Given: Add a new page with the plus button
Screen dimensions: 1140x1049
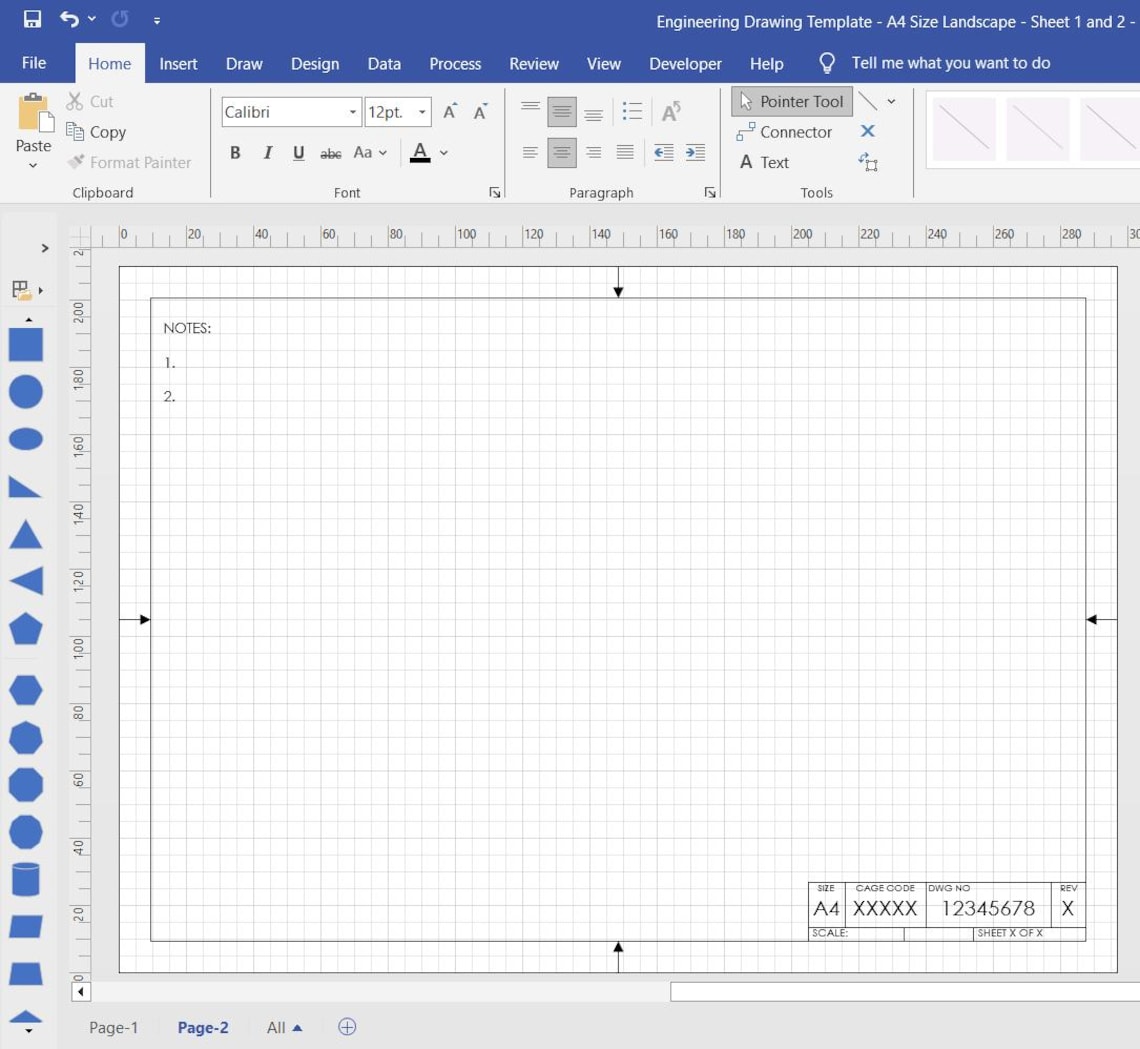Looking at the screenshot, I should (x=346, y=1027).
